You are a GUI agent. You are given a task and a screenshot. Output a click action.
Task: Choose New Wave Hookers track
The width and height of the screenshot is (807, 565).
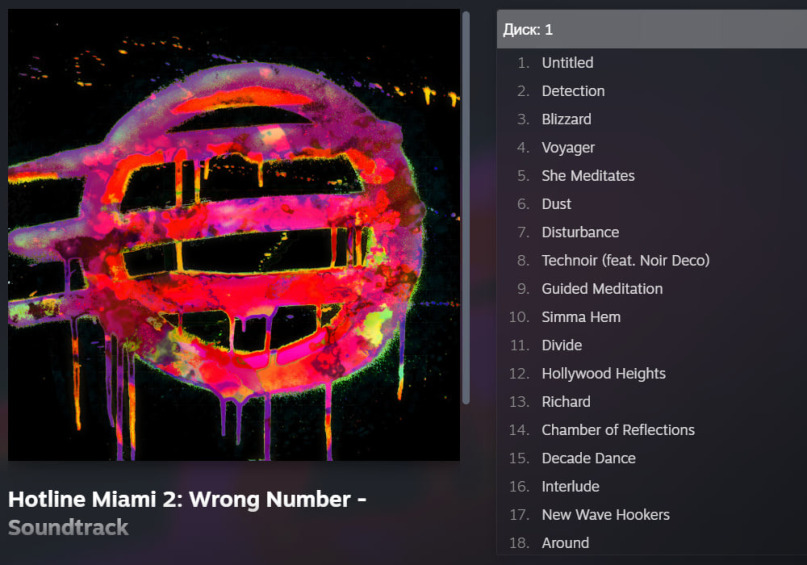point(652,515)
